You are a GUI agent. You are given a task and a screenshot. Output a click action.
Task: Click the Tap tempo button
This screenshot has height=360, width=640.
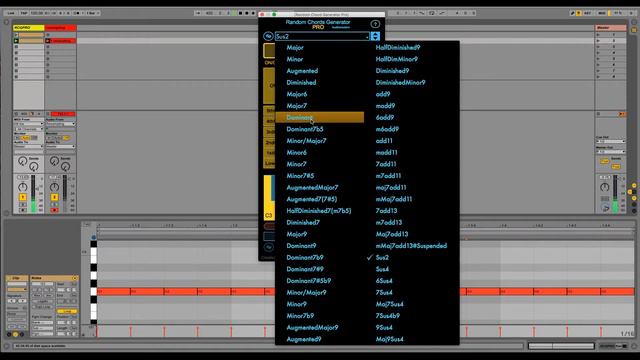24,13
